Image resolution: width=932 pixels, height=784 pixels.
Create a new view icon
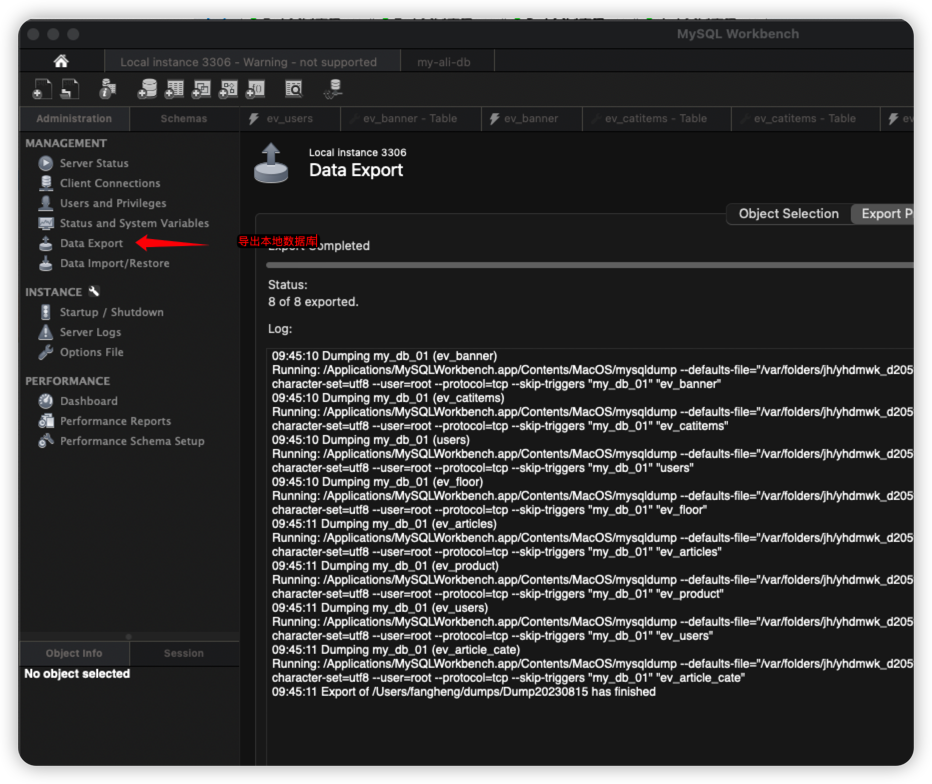201,89
